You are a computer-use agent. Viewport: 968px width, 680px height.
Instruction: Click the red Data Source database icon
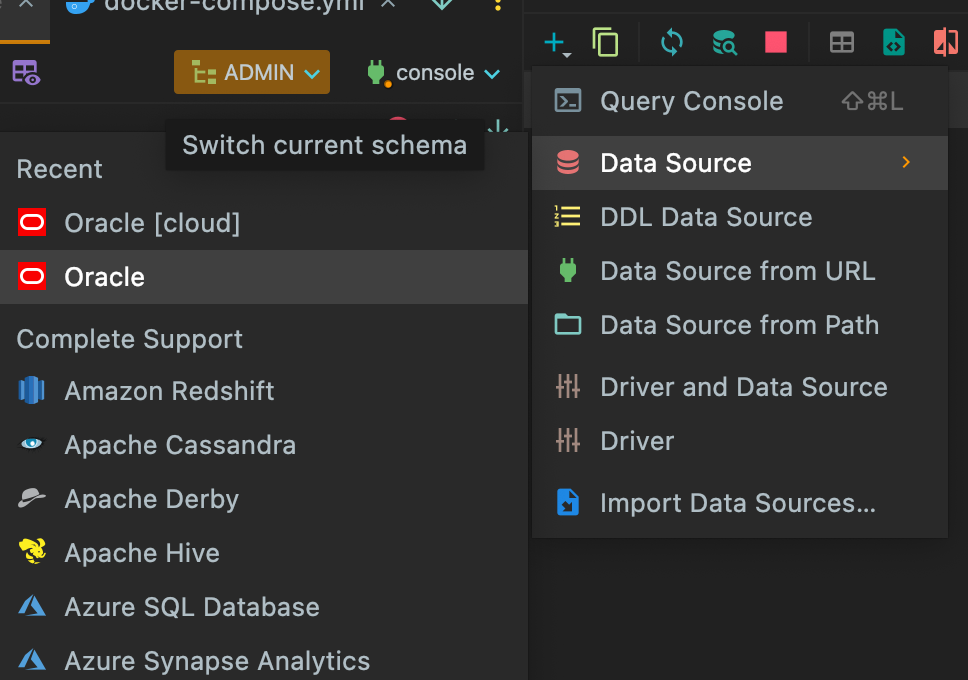coord(567,162)
